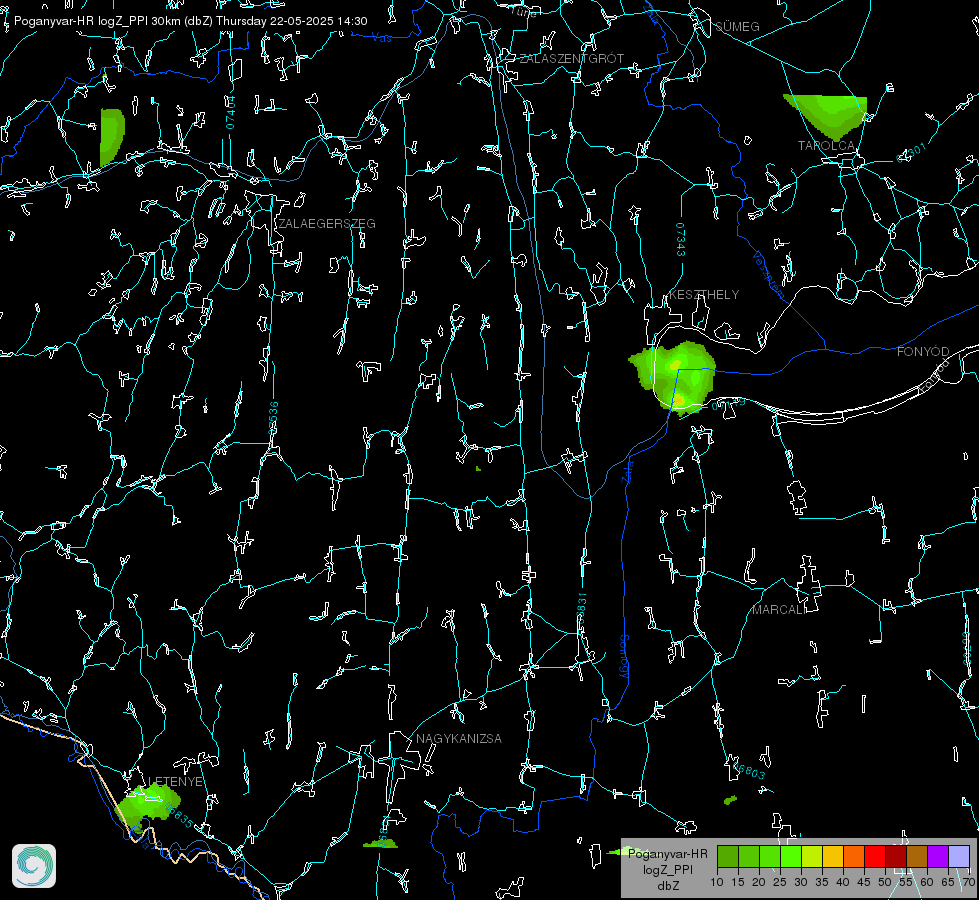Select the 60–65 dBZ purple legend swatch

point(938,856)
